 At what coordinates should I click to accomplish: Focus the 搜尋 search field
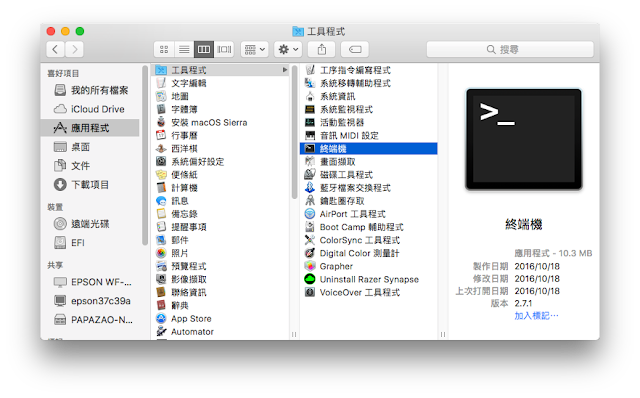510,49
